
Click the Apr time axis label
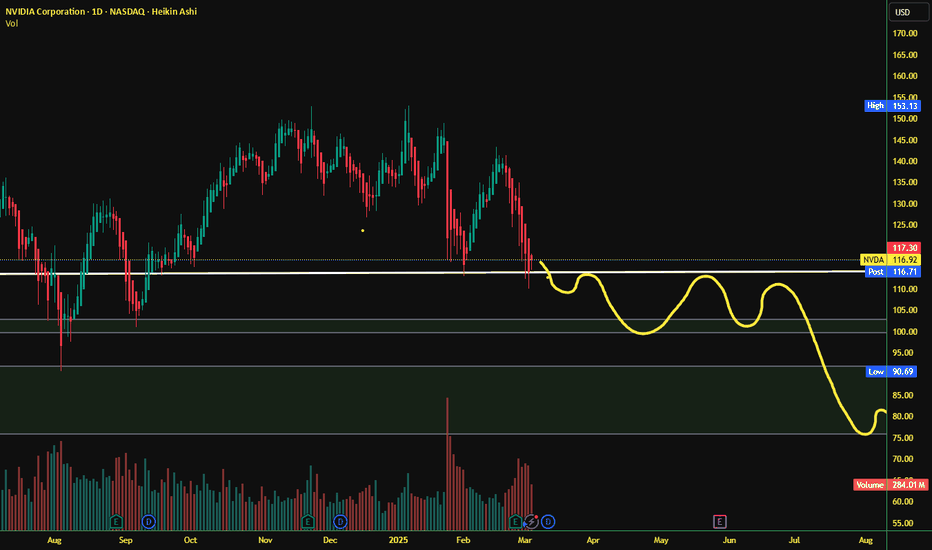click(593, 540)
